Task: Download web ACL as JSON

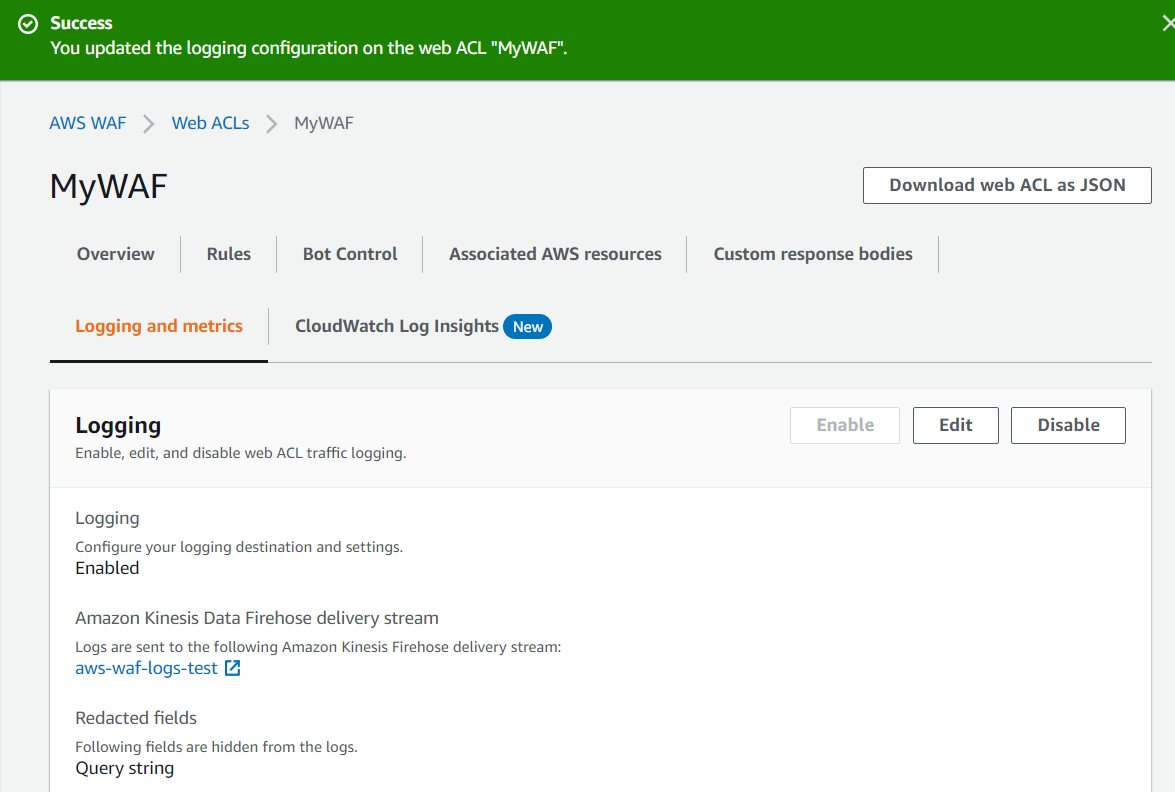Action: tap(1007, 185)
